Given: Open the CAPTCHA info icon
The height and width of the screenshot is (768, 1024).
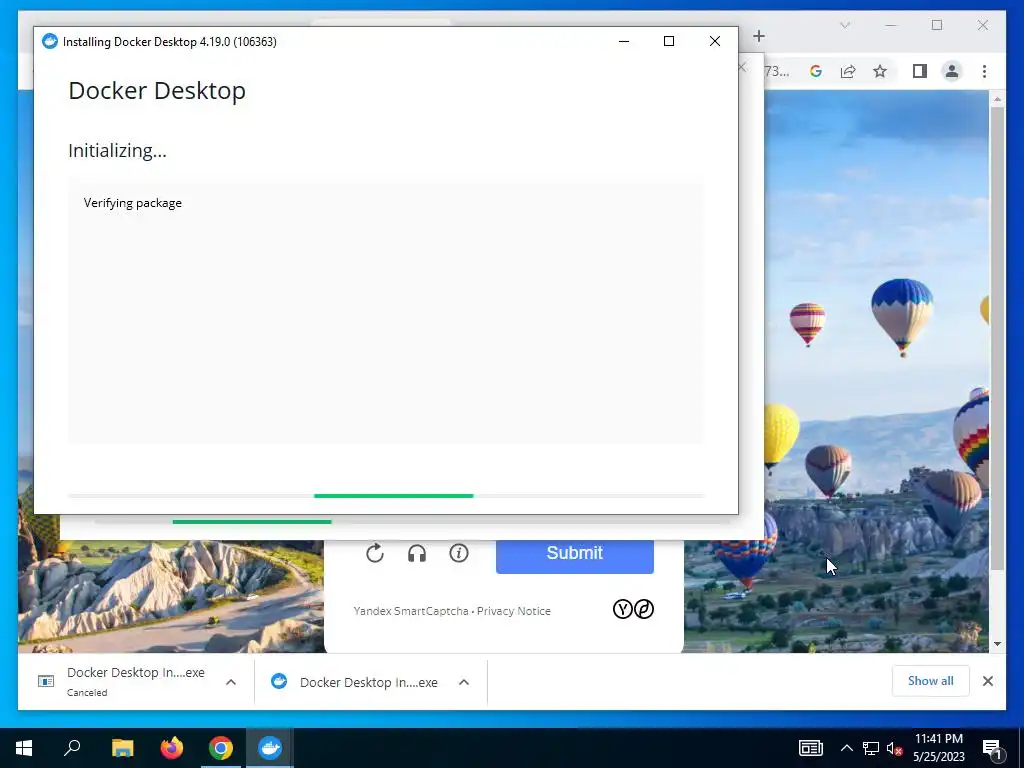Looking at the screenshot, I should [x=459, y=554].
